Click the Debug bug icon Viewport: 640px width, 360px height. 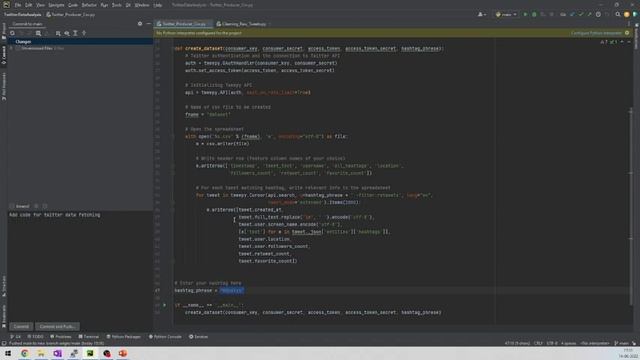(534, 15)
